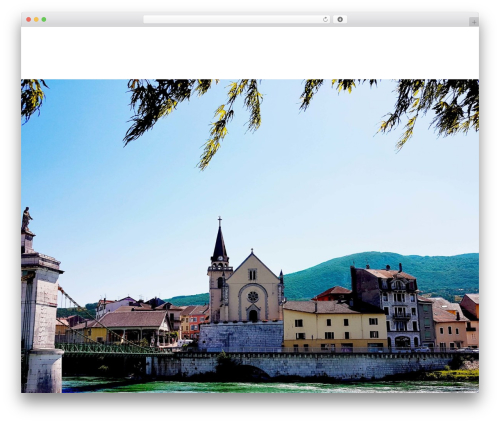Screen dimensions: 500x423
Task: Close the window with the red button
Action: tap(29, 19)
